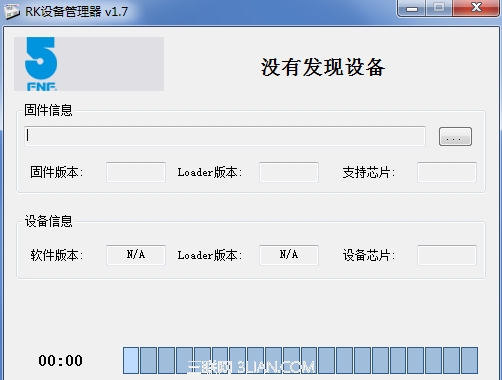Screen dimensions: 502x380
Task: Click the FNF logo image
Action: tap(89, 64)
